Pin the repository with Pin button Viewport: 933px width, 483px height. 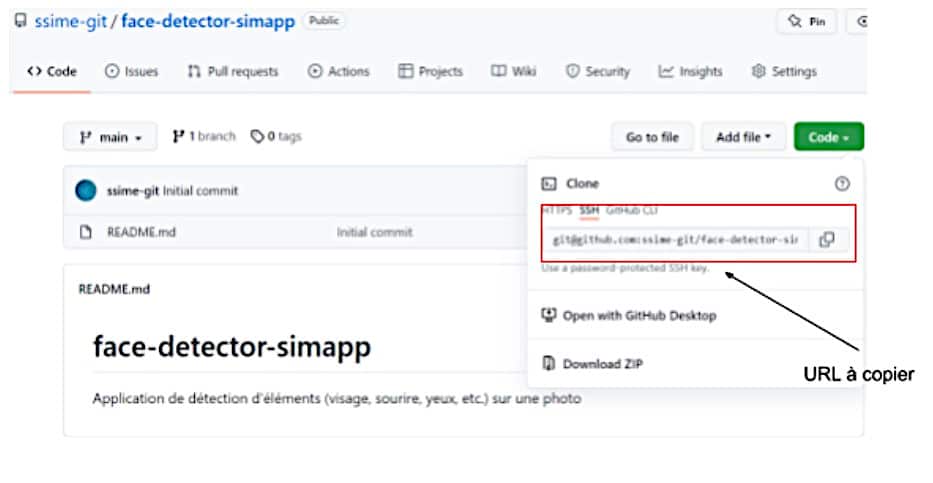point(808,21)
